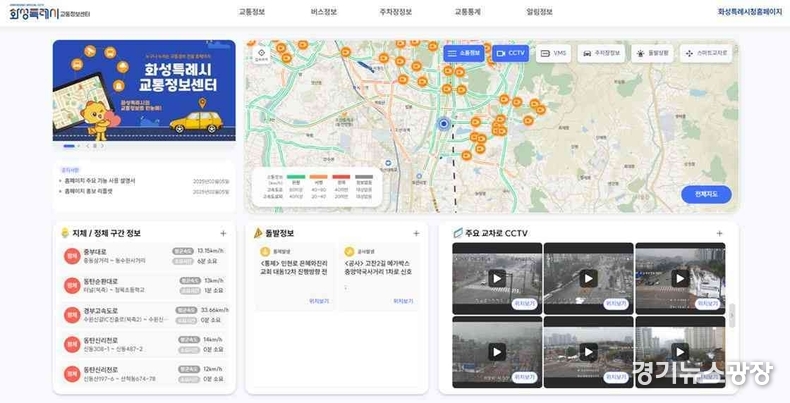Click the red 정체 badge beside 중부대로

[72, 256]
